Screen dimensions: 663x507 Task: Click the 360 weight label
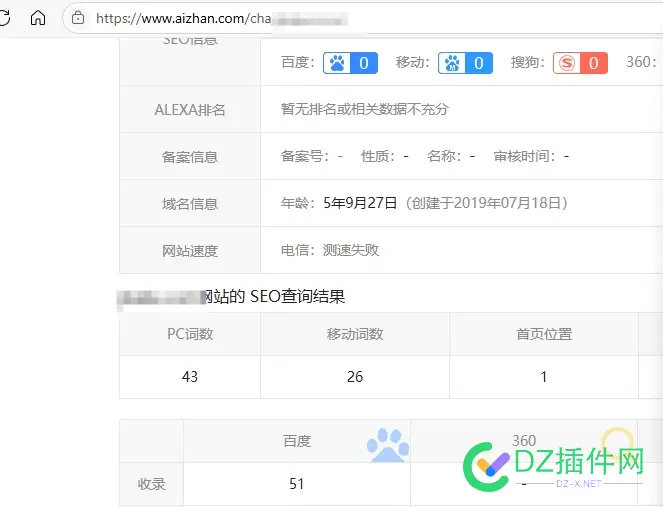pos(640,63)
